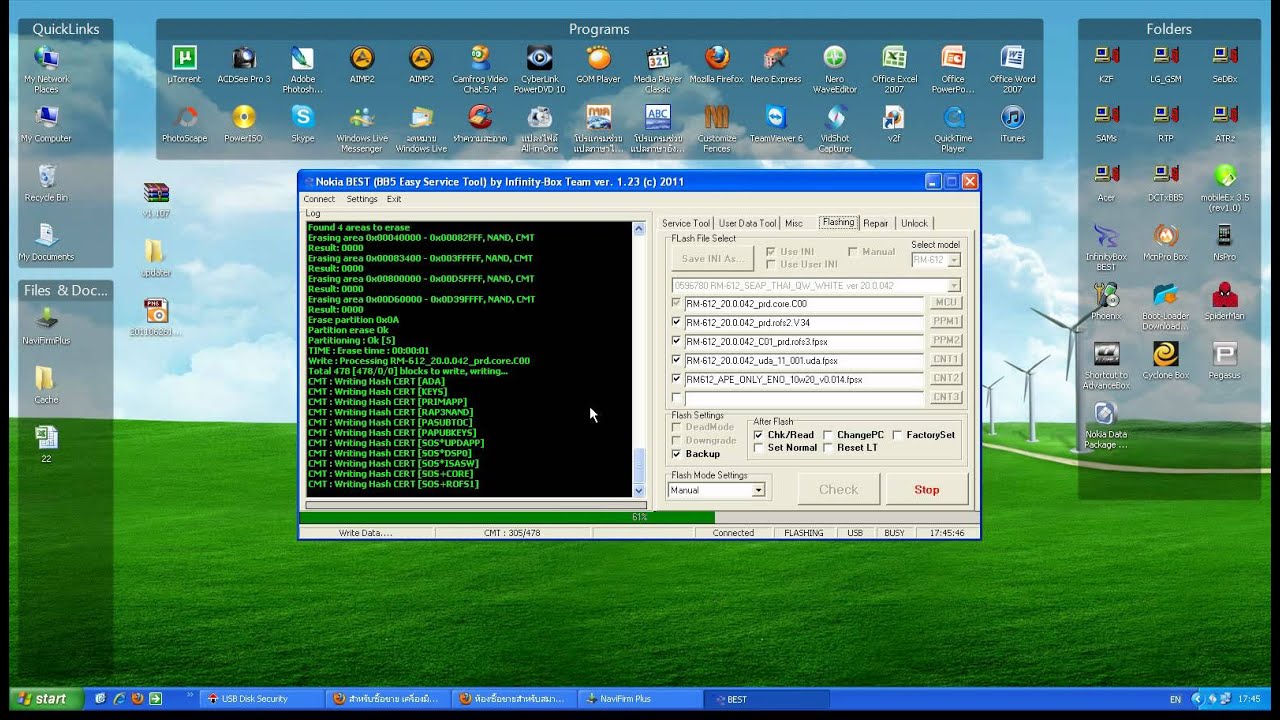Launch ACDSee Pro 3 icon
This screenshot has height=720, width=1280.
(244, 58)
